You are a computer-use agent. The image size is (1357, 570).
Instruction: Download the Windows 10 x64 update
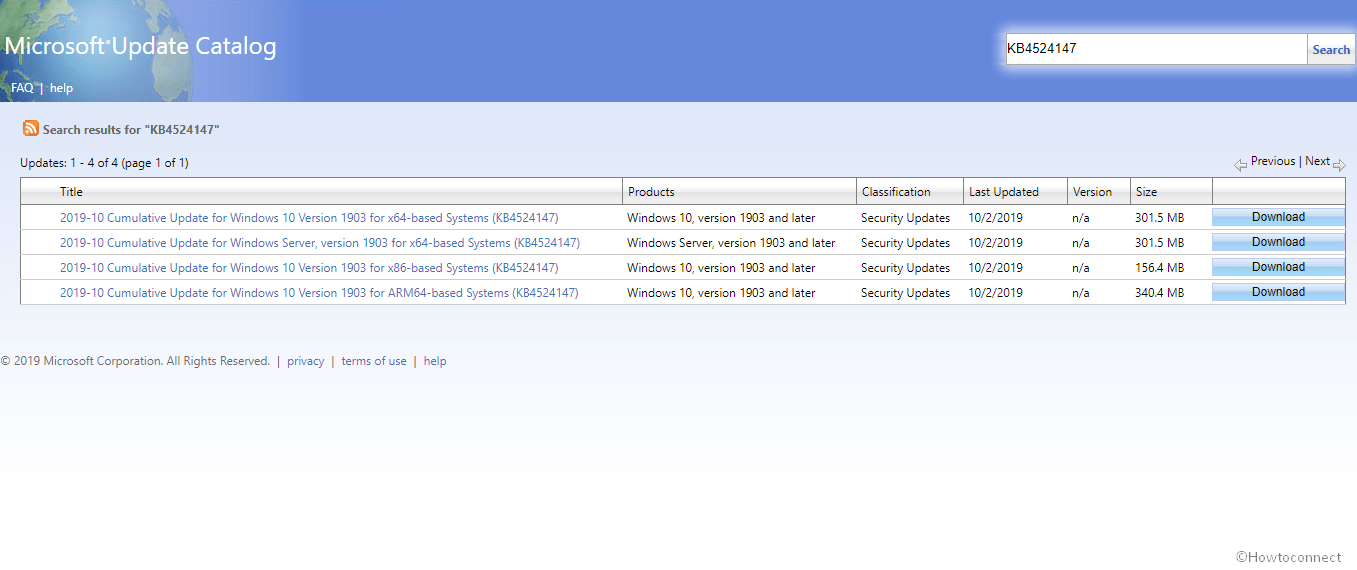point(1278,217)
